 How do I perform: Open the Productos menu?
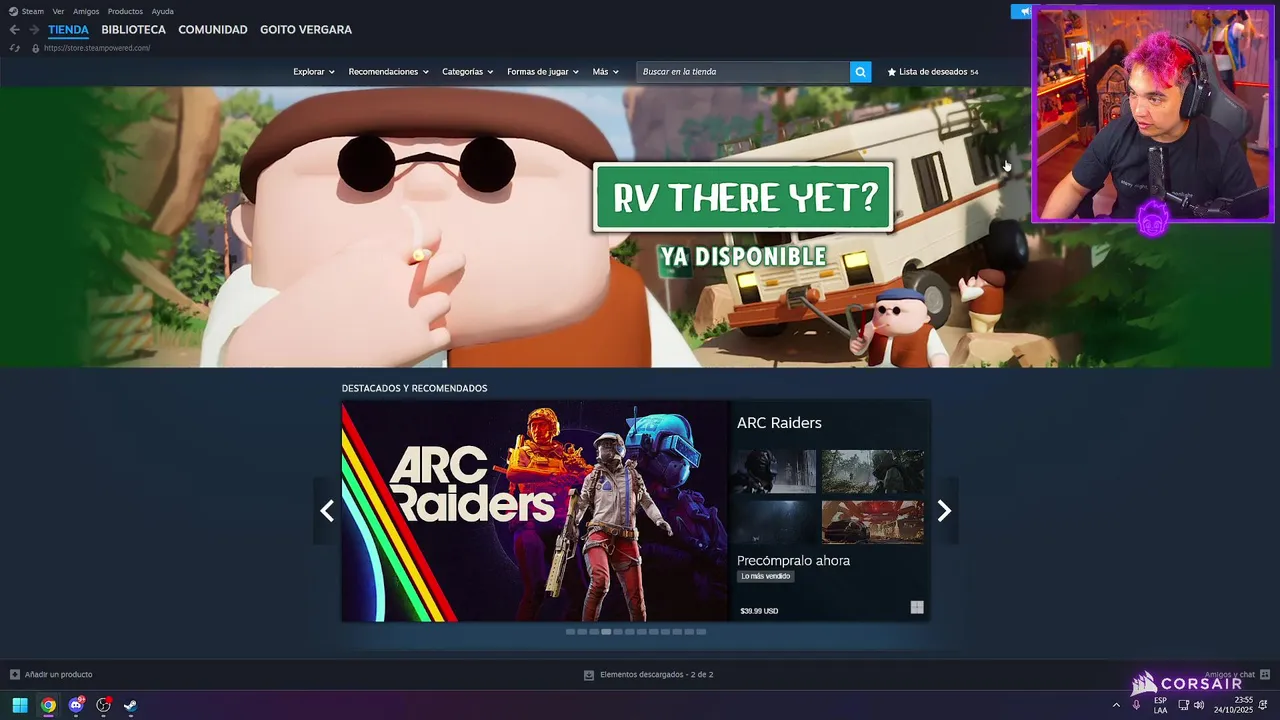click(x=125, y=12)
